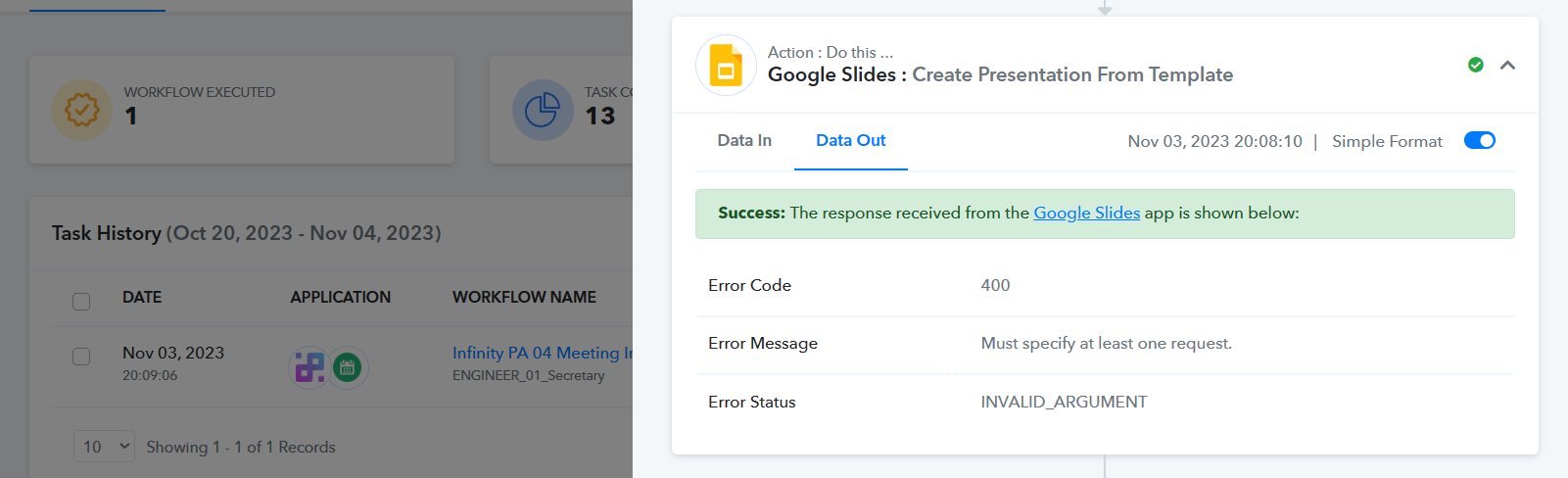The image size is (1568, 478).
Task: Click the Google Slides app icon
Action: pyautogui.click(x=726, y=65)
